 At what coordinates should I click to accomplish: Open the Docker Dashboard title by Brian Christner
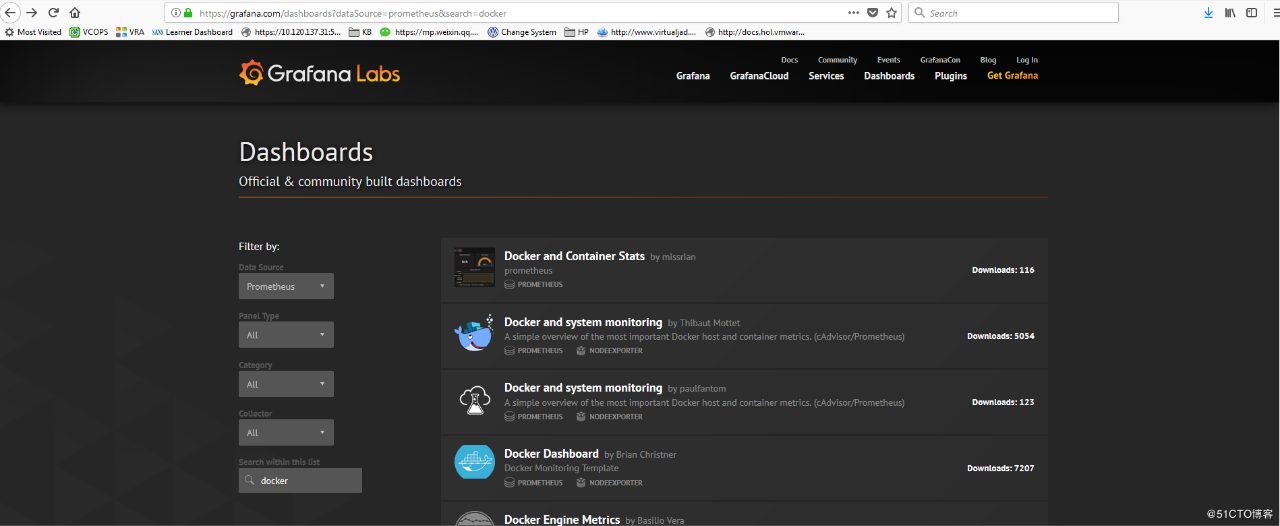[x=551, y=454]
